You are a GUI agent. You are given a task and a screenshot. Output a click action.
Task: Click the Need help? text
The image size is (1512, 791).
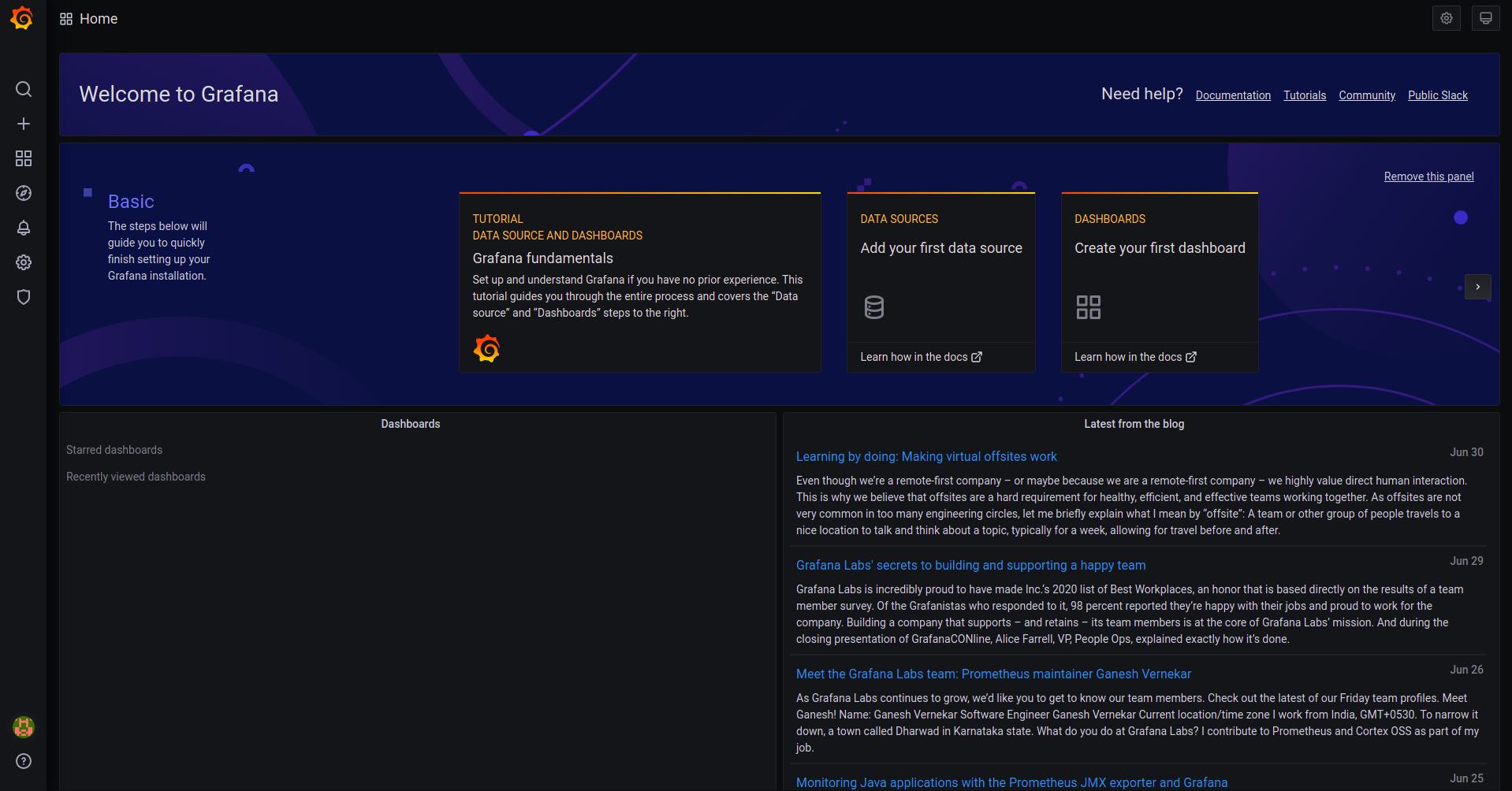pos(1142,94)
